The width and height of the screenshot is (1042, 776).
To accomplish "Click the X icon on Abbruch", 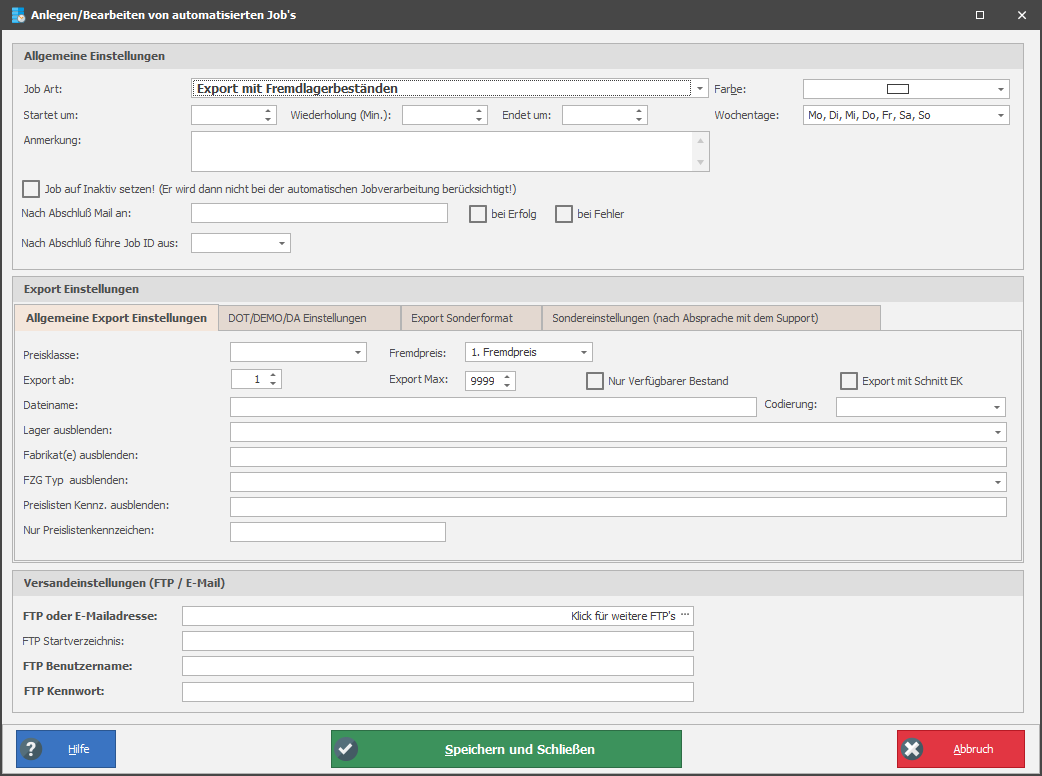I will tap(912, 749).
